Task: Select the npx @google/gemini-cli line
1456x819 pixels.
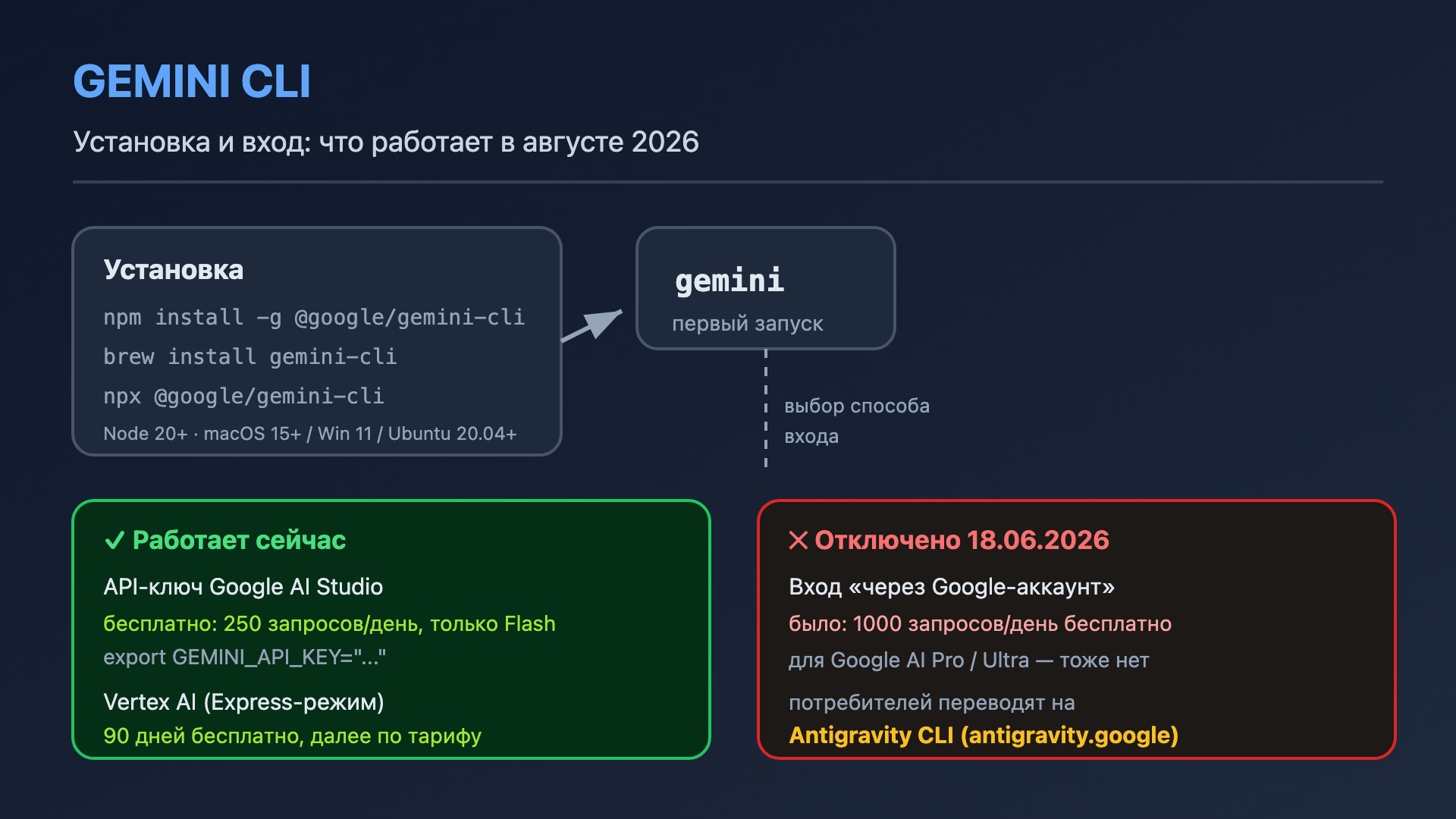Action: coord(243,396)
